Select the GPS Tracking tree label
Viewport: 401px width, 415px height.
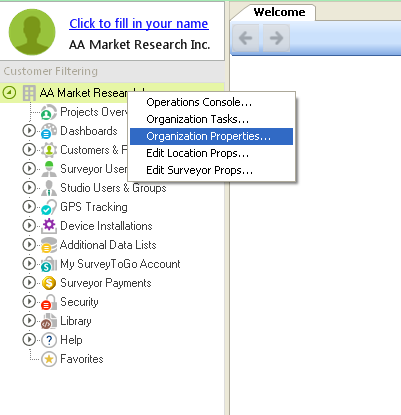pos(94,207)
